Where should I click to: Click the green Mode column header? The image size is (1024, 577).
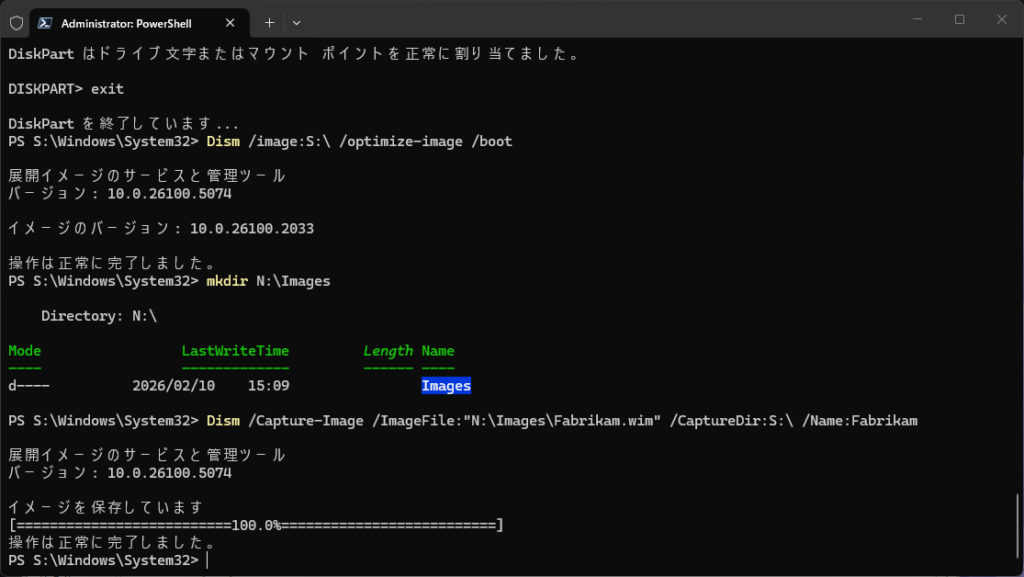pos(25,351)
